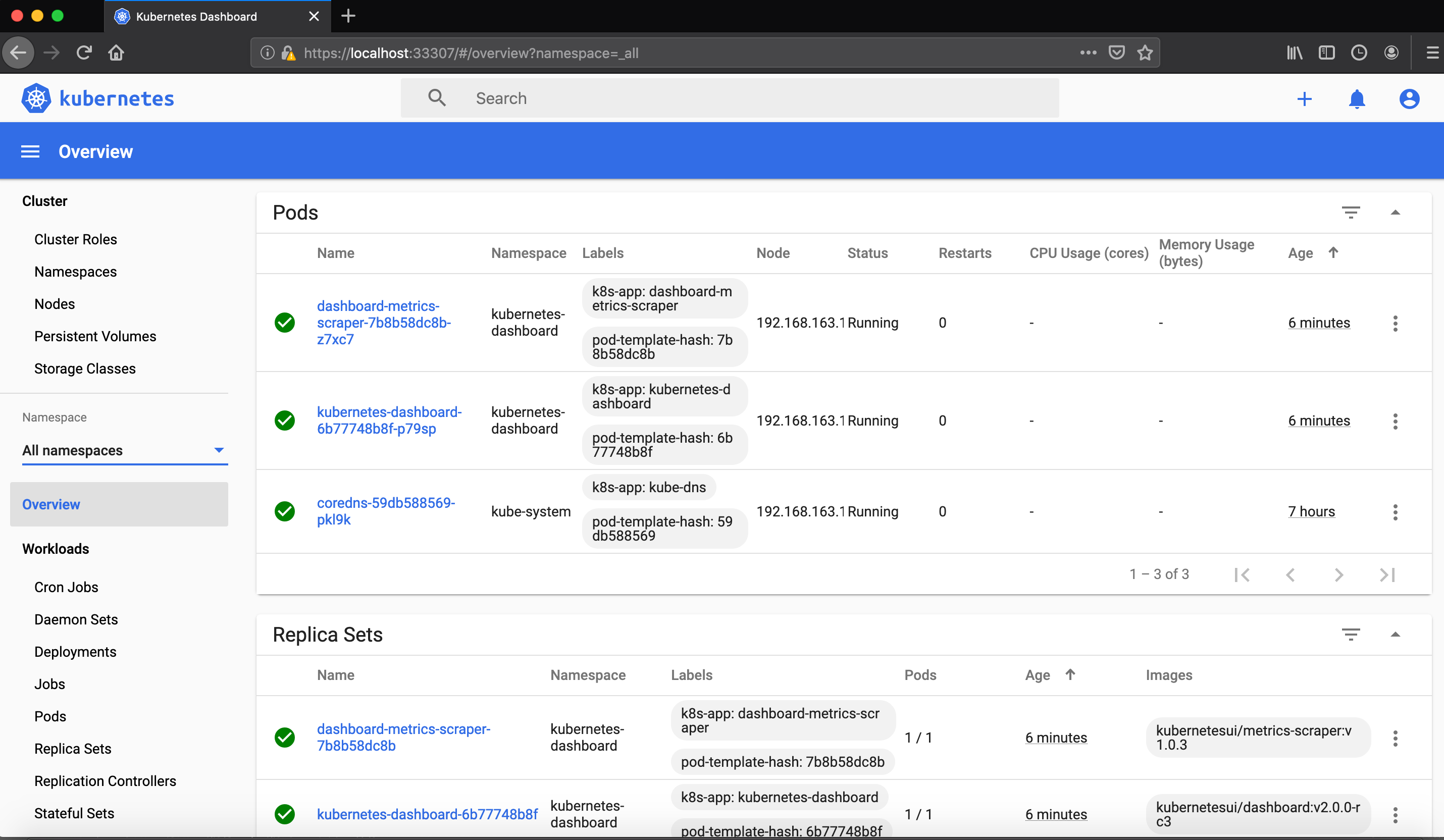Image resolution: width=1444 pixels, height=840 pixels.
Task: Toggle Age sort in Replica Sets table
Action: pos(1070,674)
